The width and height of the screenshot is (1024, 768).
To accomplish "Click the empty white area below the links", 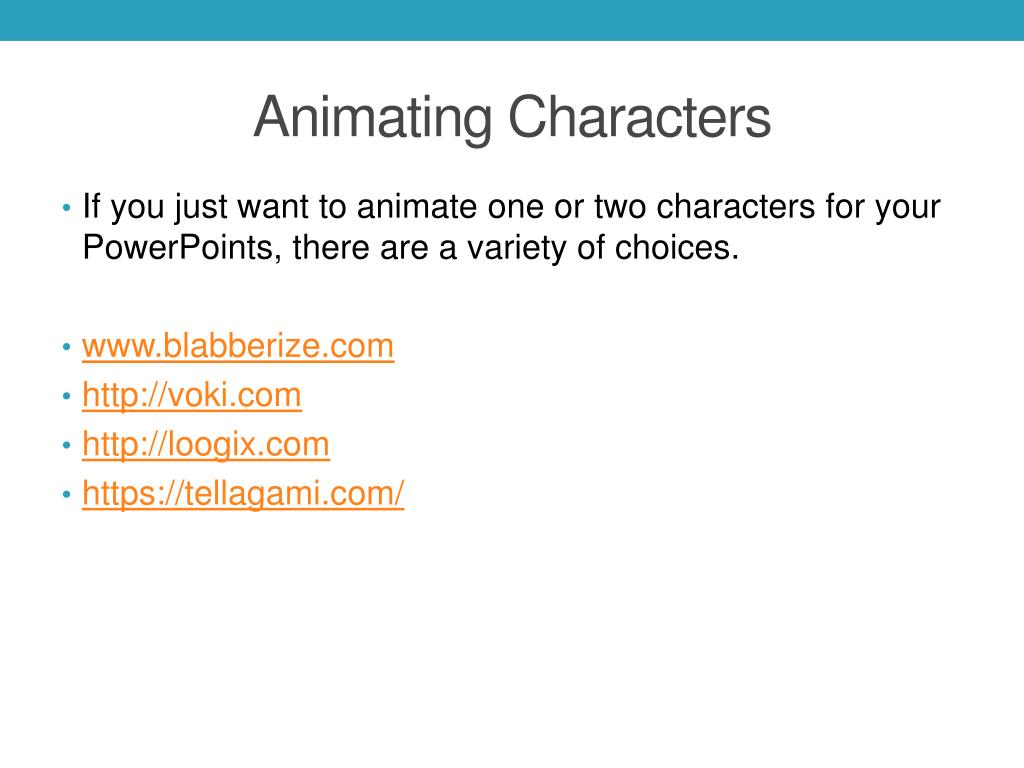I will coord(512,640).
